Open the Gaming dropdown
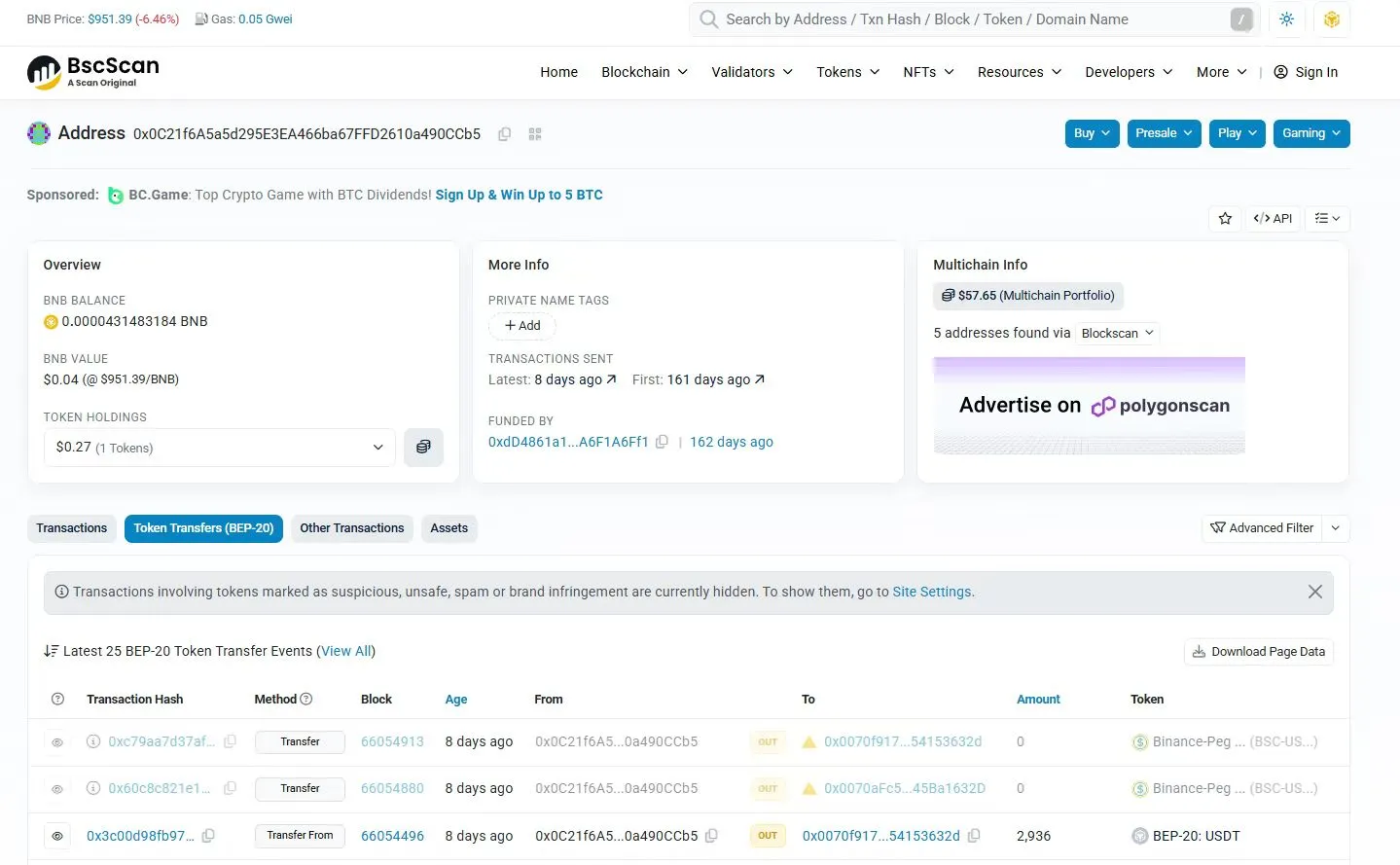 [x=1311, y=133]
